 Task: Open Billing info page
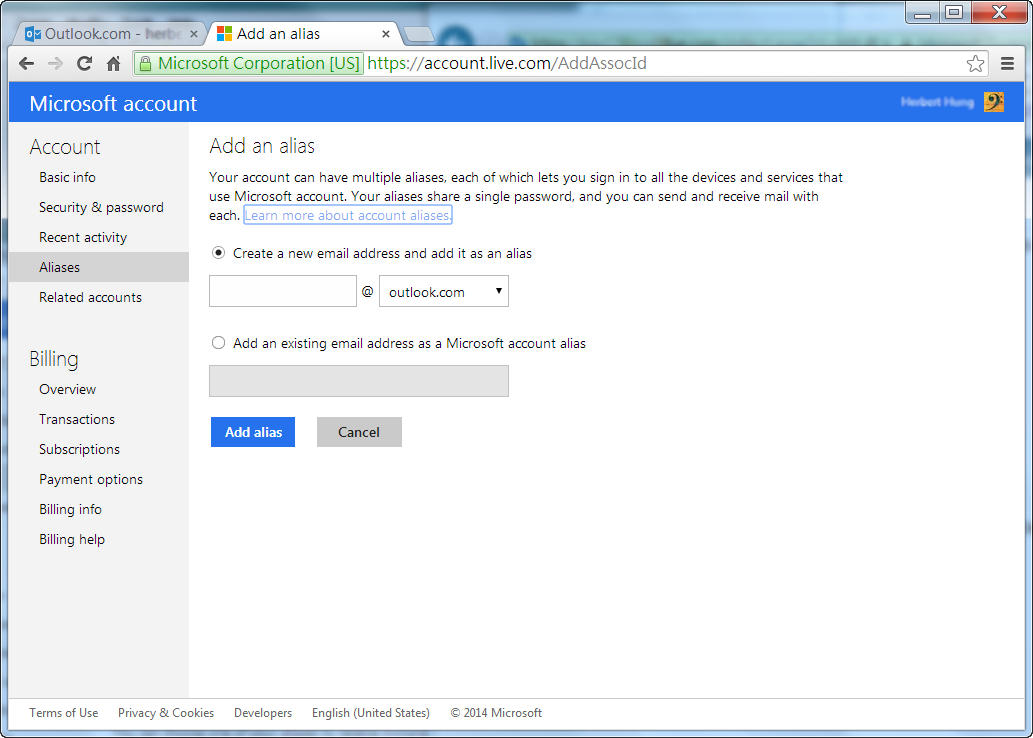click(70, 509)
